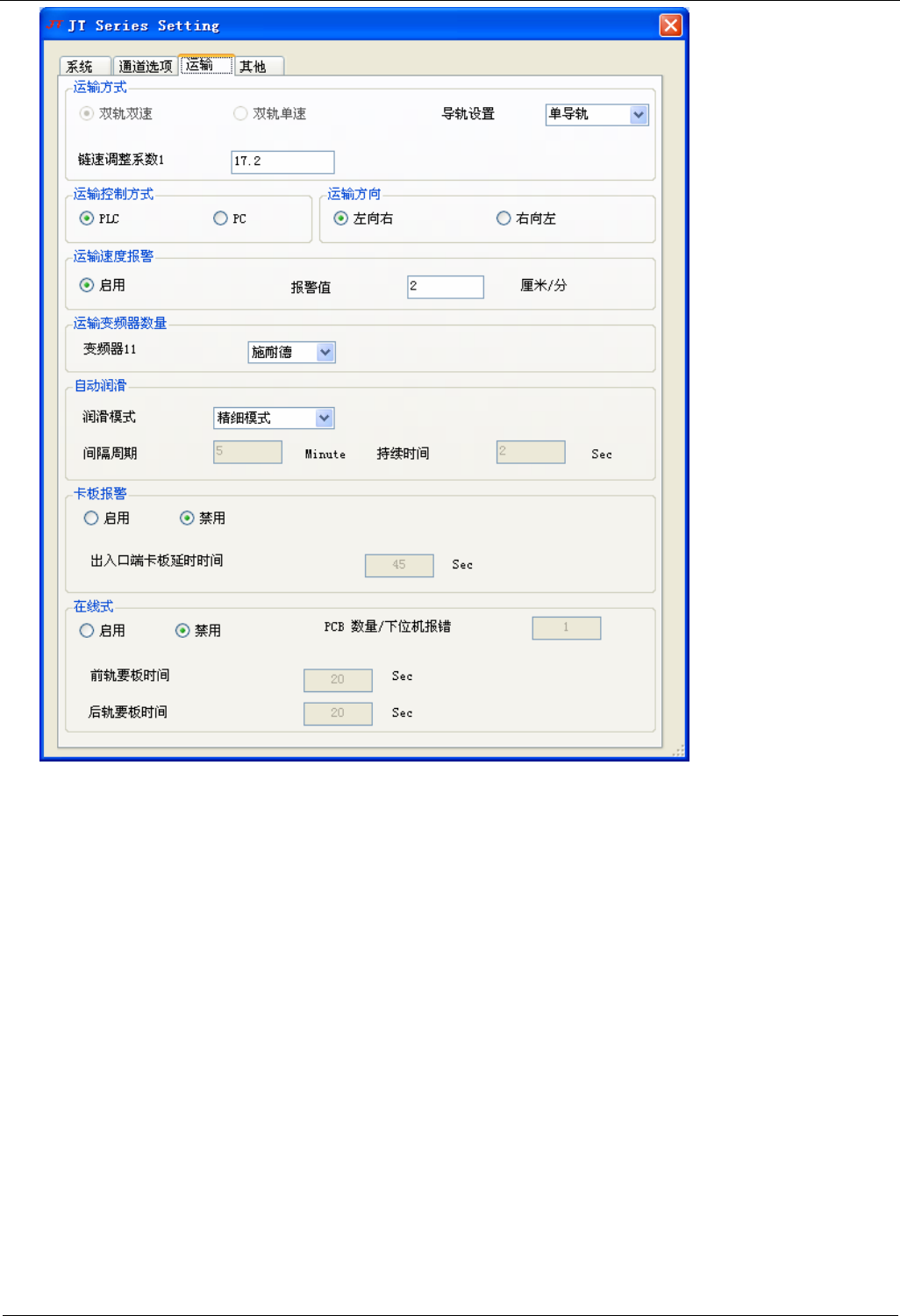Open the 润滑模式 dropdown showing 精细模式
The image size is (900, 1316).
click(x=274, y=418)
